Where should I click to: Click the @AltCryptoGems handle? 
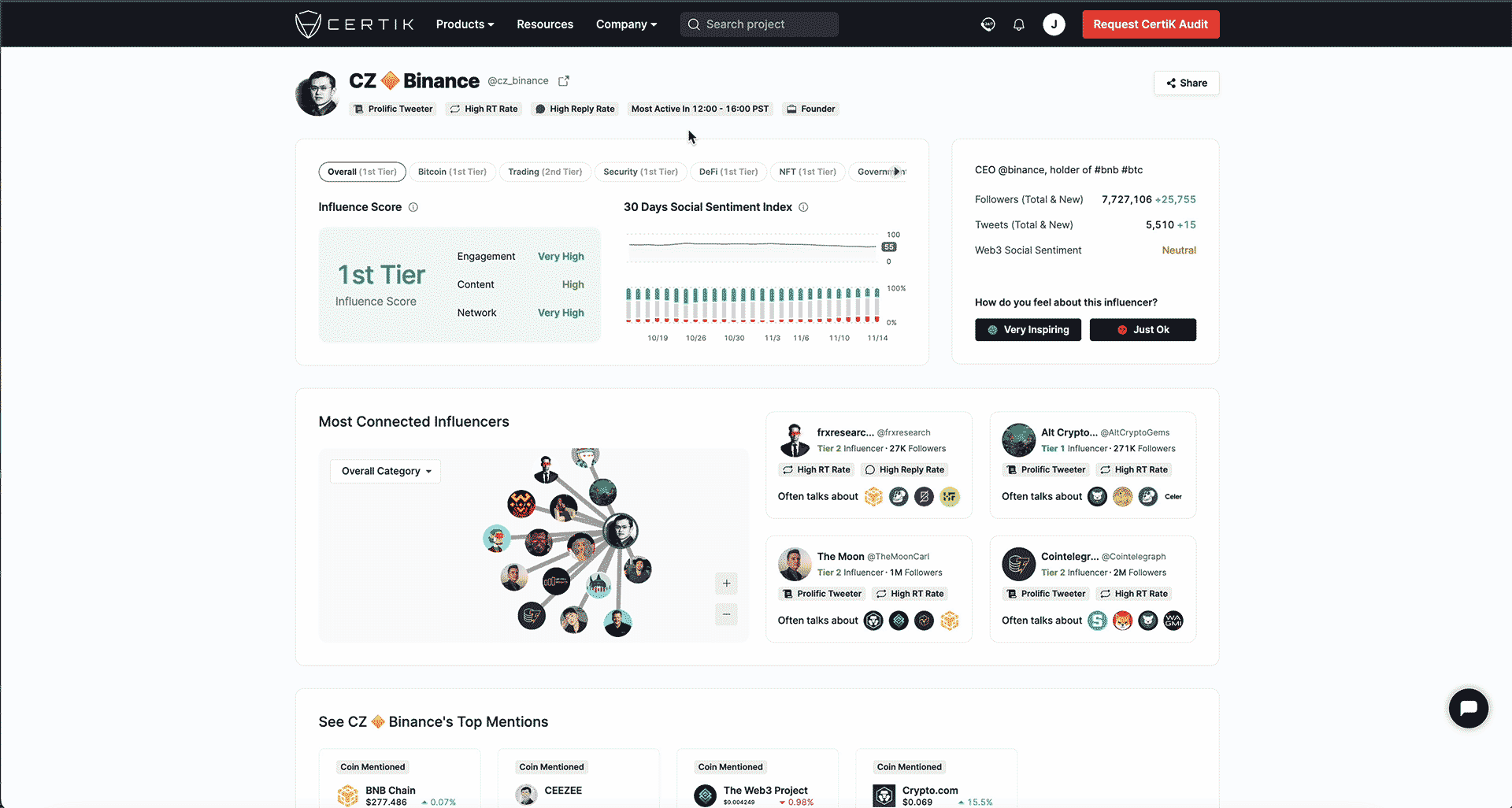click(1135, 433)
